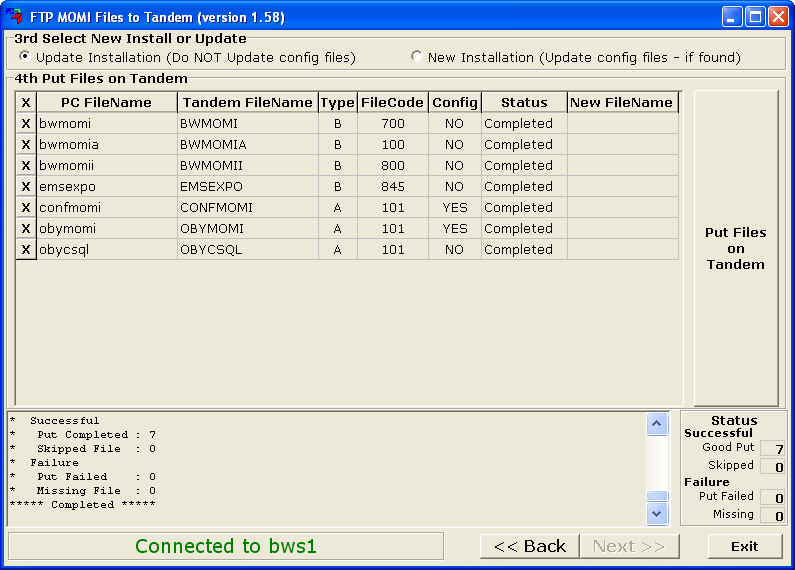
Task: Click the X column header to select all
Action: tap(26, 103)
